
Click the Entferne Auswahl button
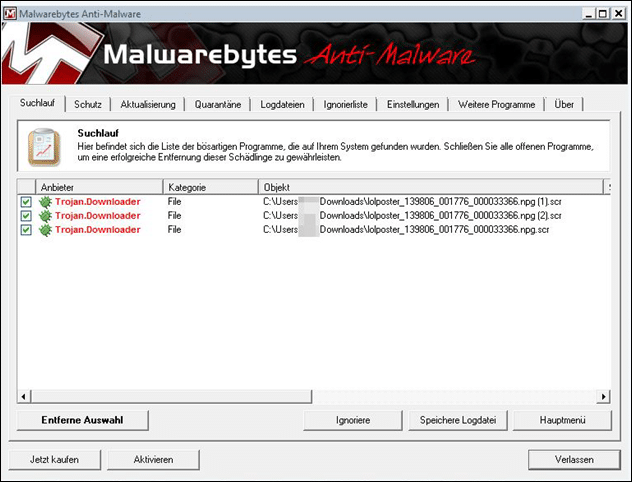pyautogui.click(x=83, y=420)
